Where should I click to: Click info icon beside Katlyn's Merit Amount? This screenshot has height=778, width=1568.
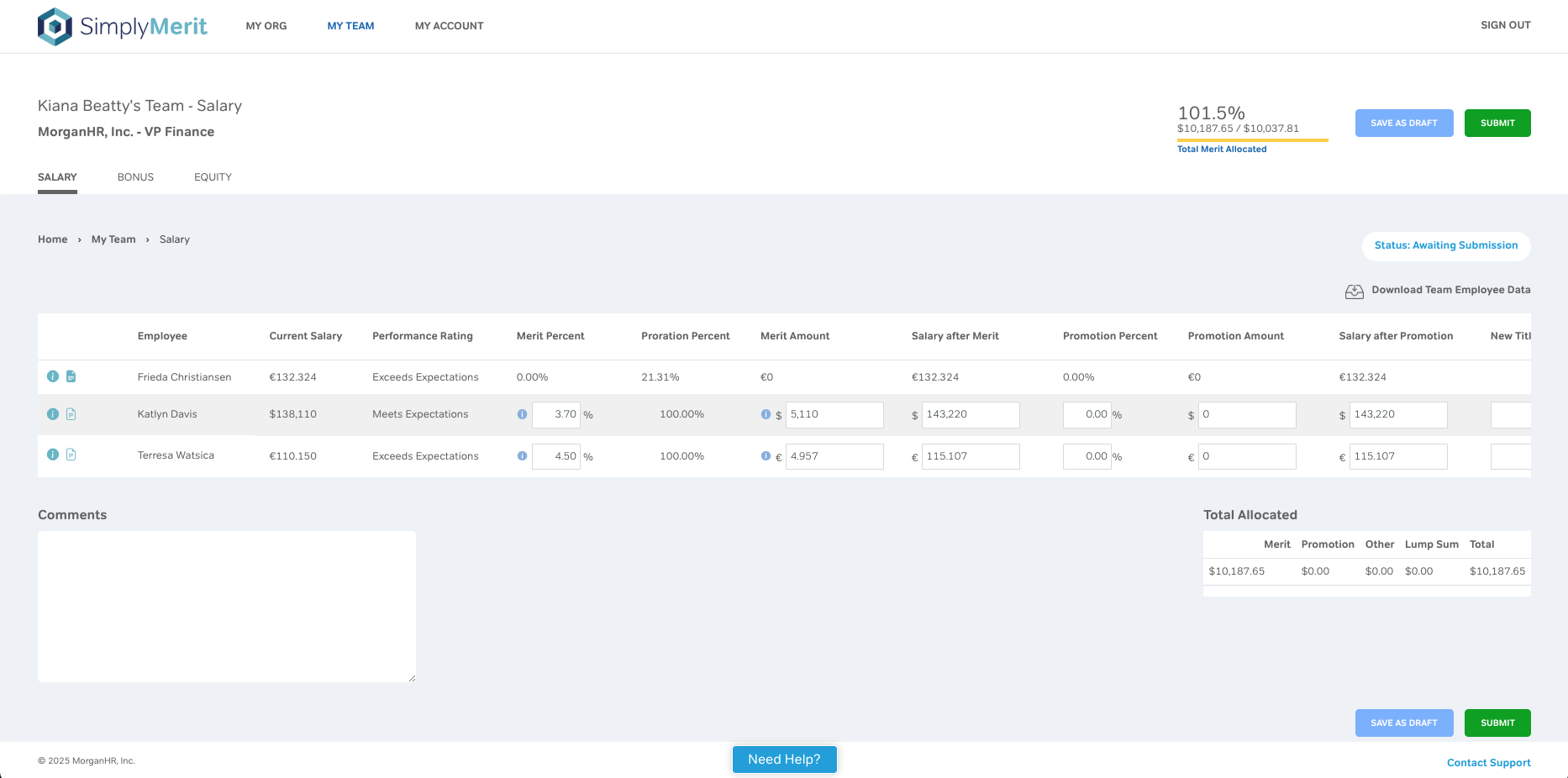click(766, 413)
